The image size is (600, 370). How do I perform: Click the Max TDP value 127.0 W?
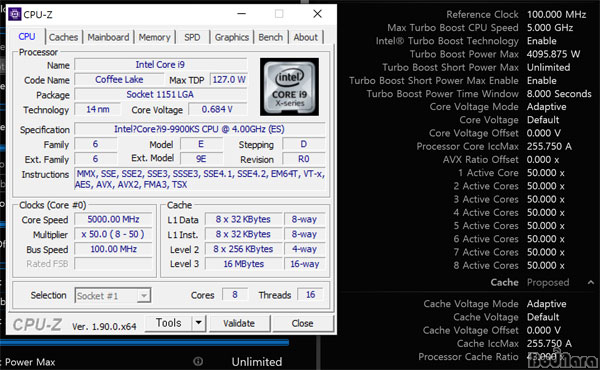tap(229, 80)
